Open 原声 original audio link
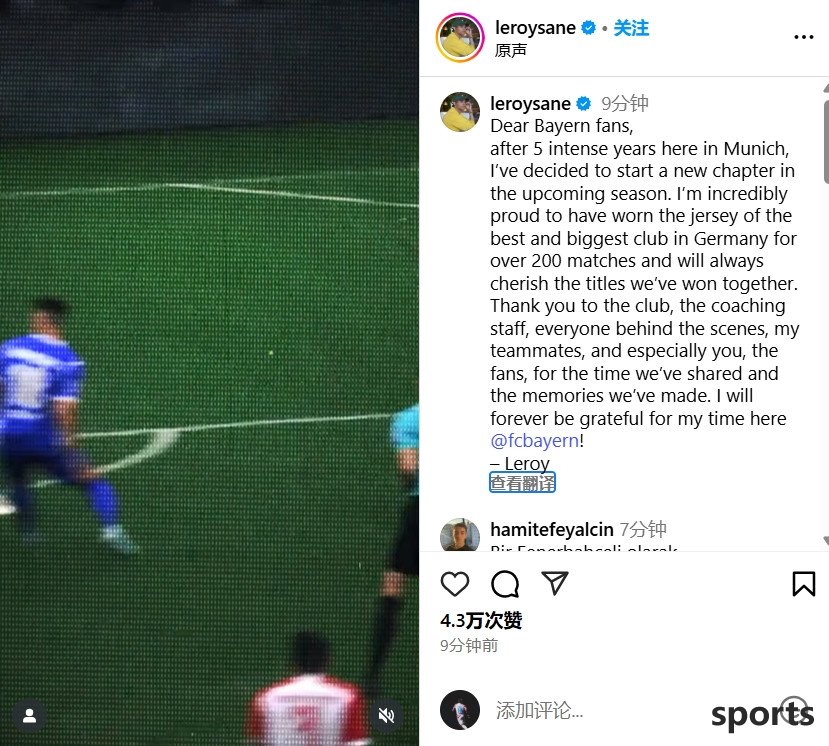The width and height of the screenshot is (829, 746). [x=511, y=50]
